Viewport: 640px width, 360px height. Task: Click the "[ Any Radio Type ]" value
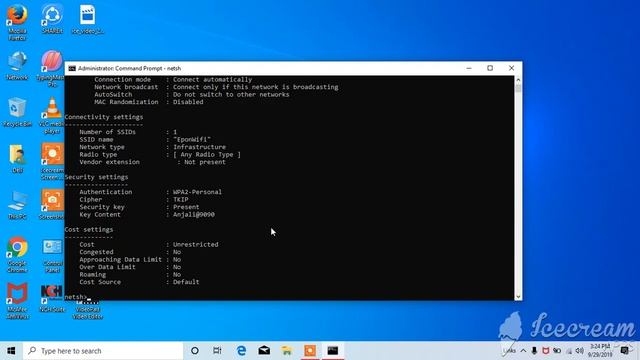click(207, 154)
